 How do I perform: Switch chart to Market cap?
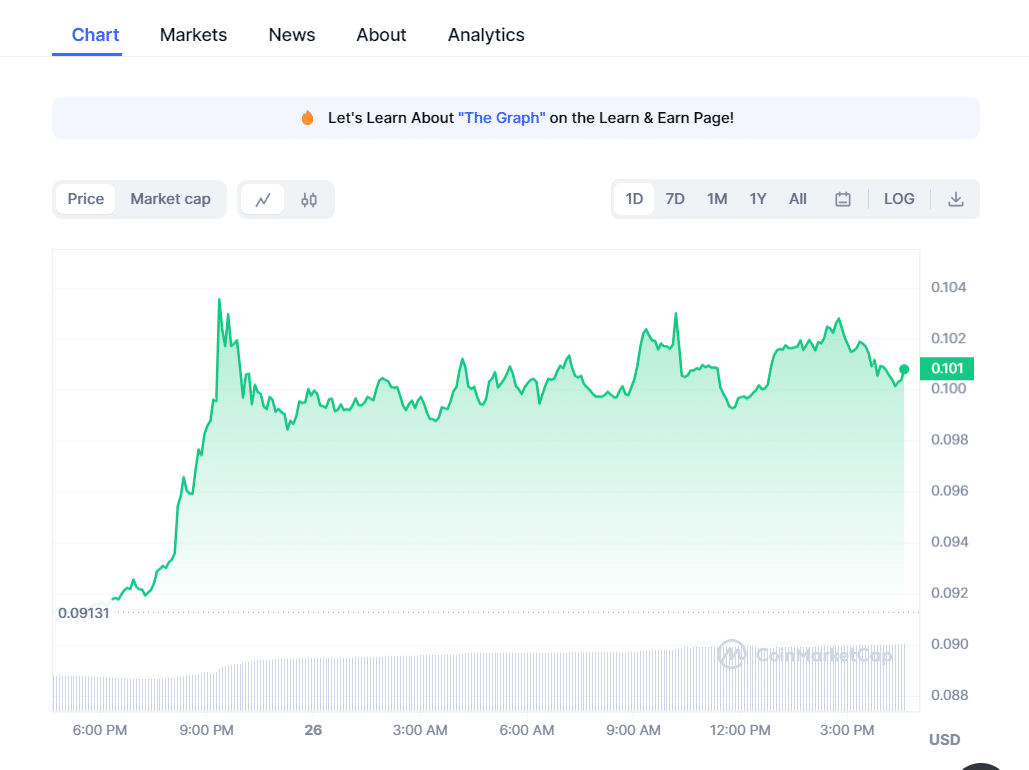coord(170,199)
